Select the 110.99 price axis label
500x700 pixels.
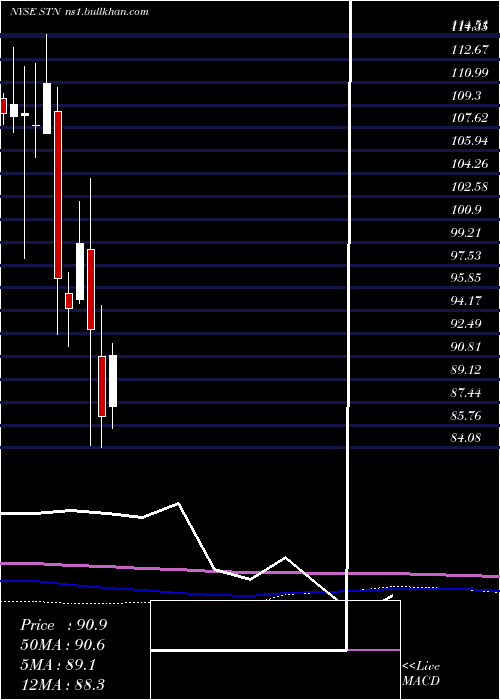(x=470, y=73)
